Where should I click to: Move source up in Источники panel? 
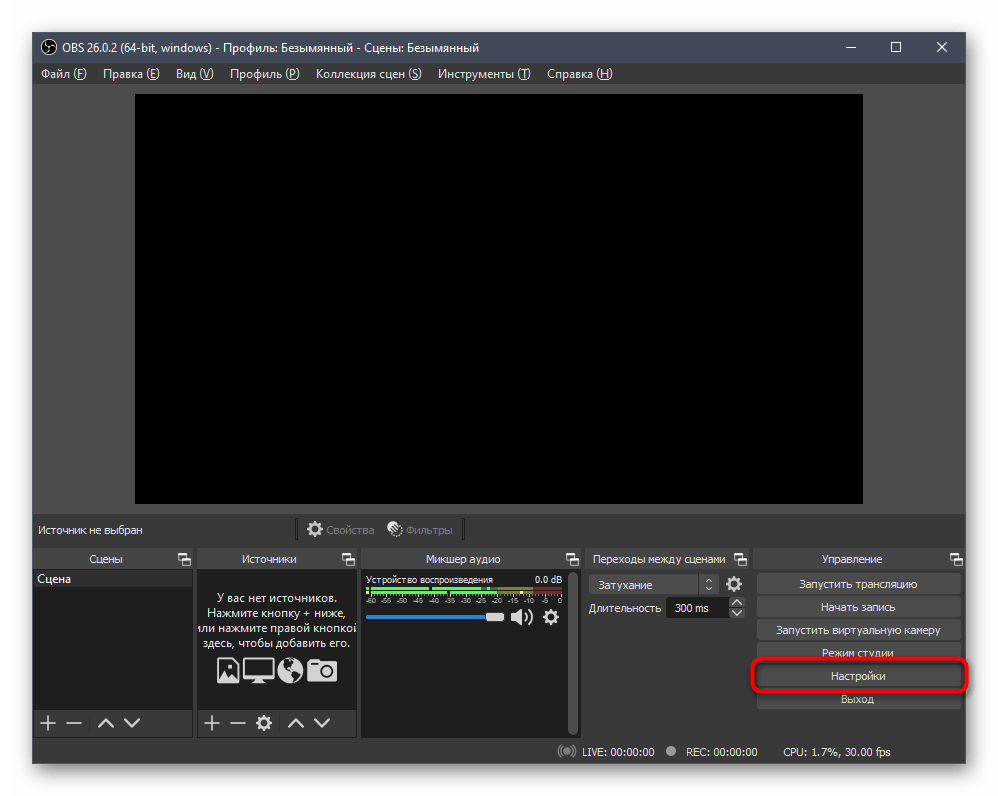(297, 723)
